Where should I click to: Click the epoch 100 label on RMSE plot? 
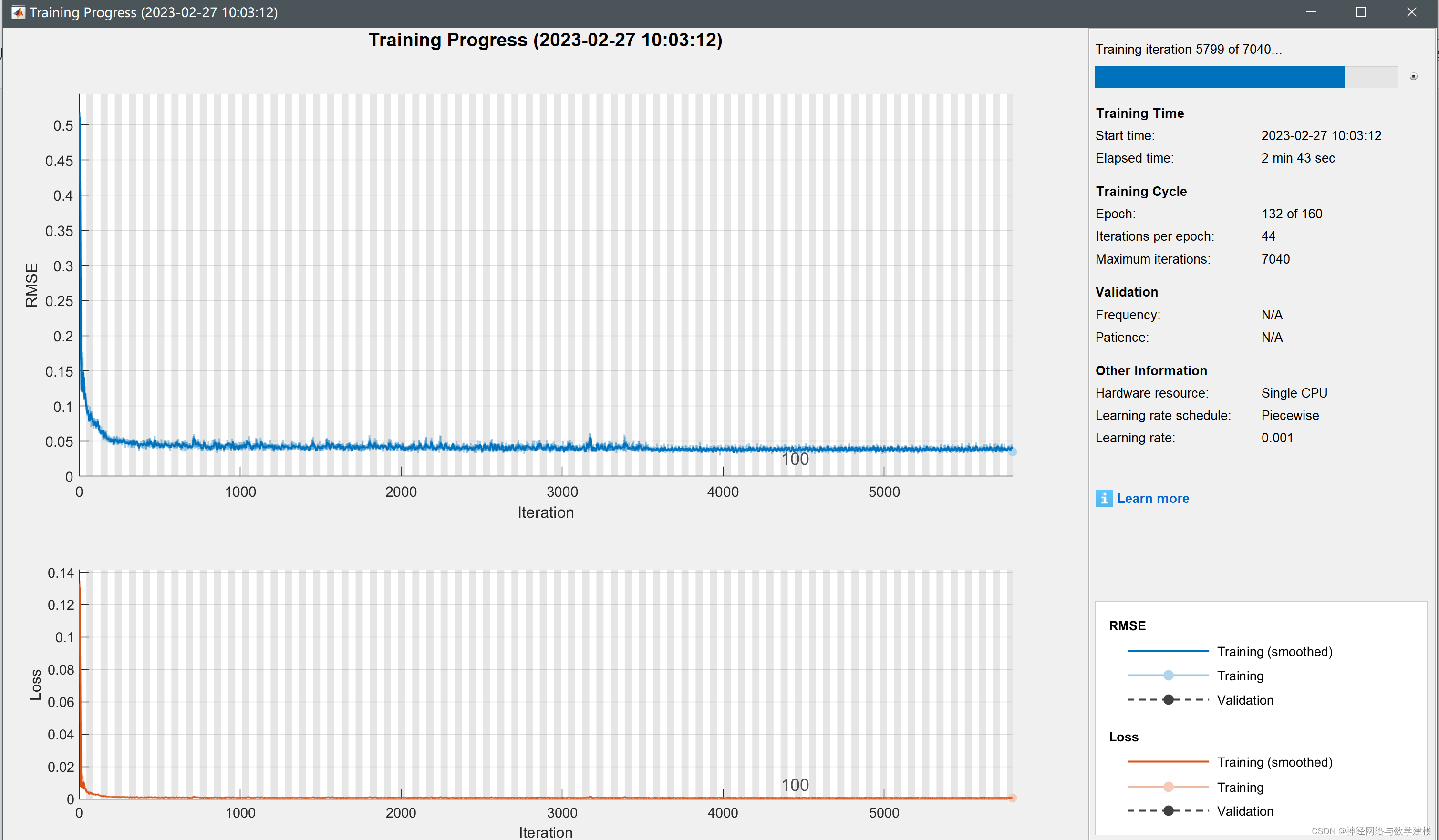[x=795, y=459]
